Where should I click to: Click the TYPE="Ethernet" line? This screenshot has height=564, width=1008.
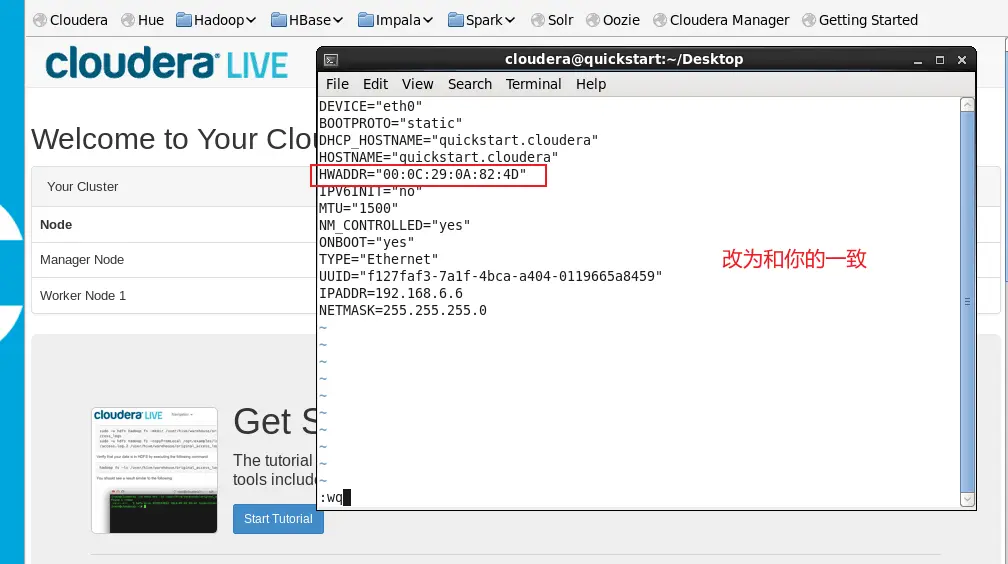(x=379, y=259)
